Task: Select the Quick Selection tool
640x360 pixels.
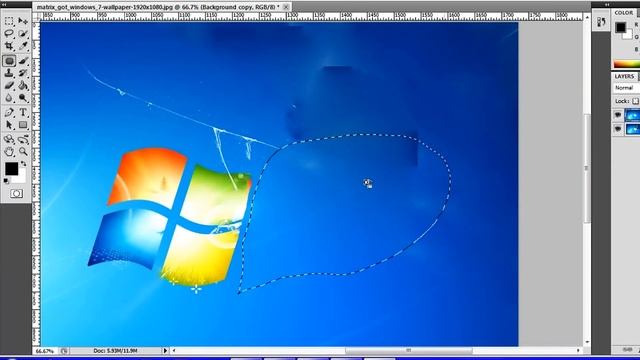Action: click(23, 33)
